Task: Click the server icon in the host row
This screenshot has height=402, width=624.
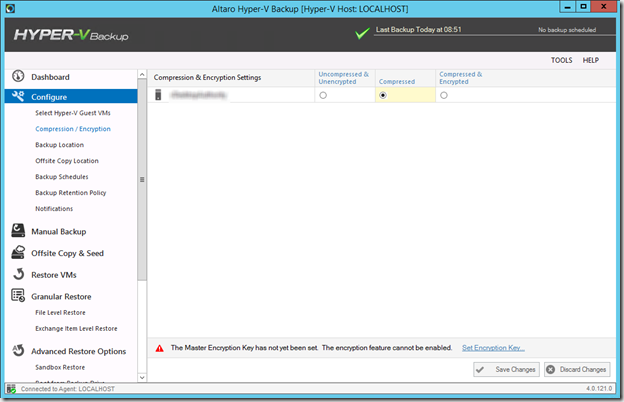Action: pos(158,95)
